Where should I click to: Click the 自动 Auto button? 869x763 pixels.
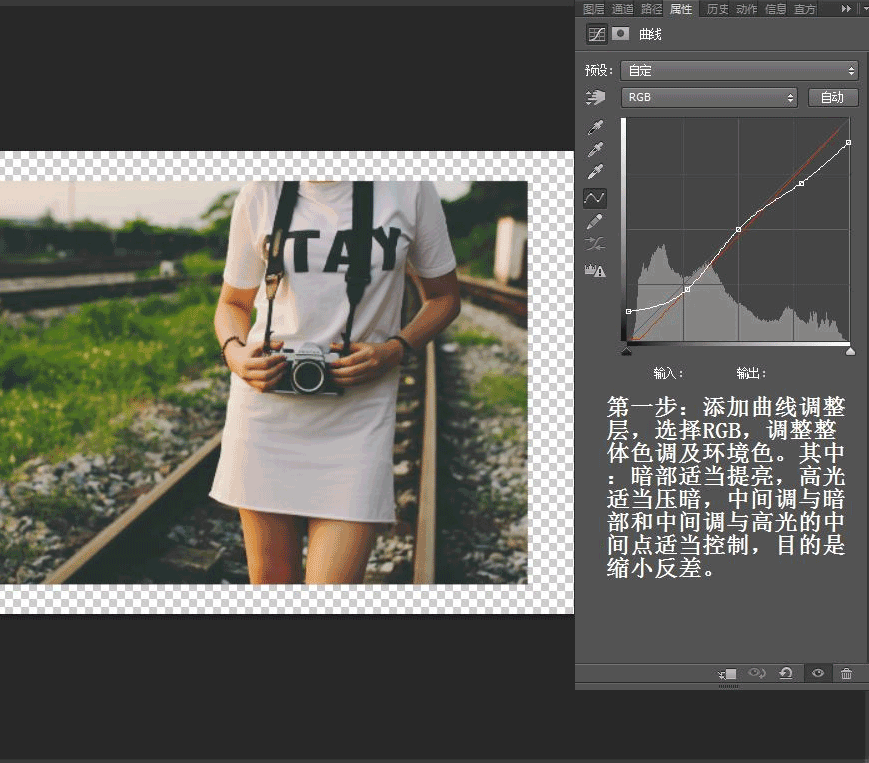(x=833, y=97)
